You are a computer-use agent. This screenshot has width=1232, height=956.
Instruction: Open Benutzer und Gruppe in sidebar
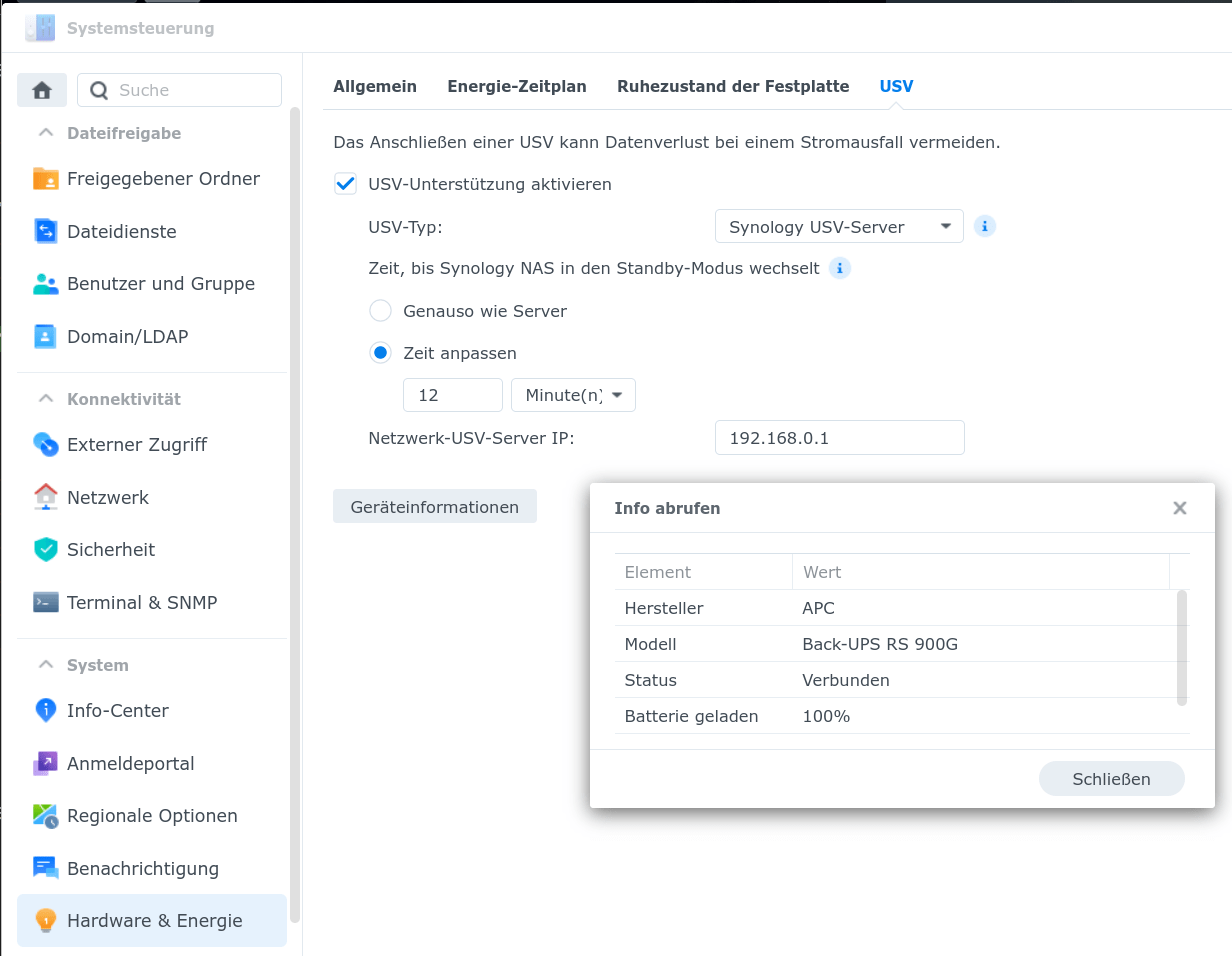click(152, 284)
